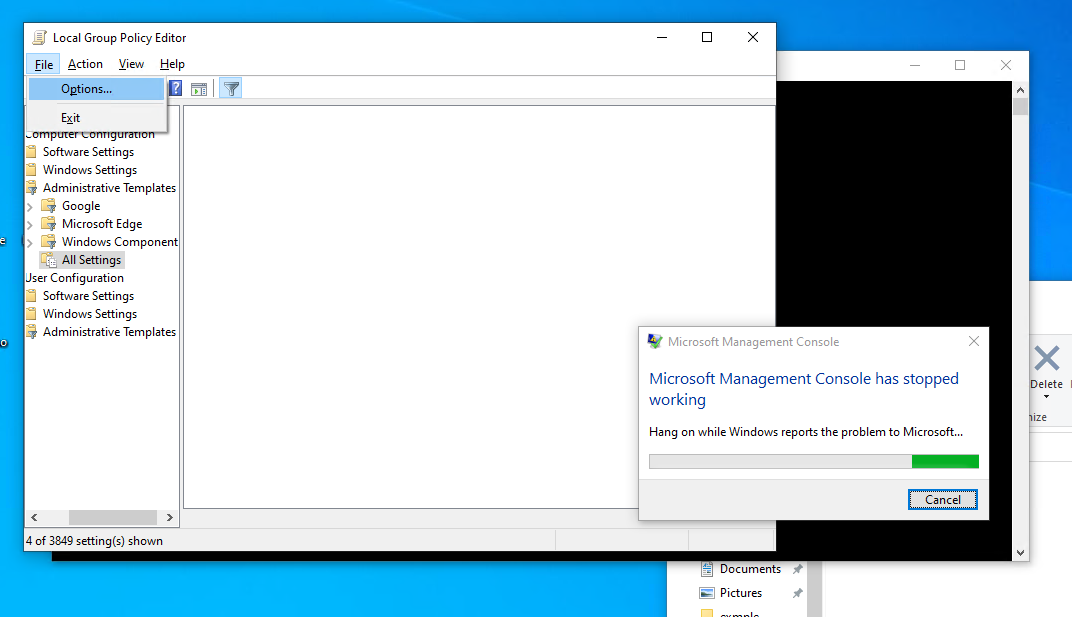Click the pin icon next to Pictures

797,593
